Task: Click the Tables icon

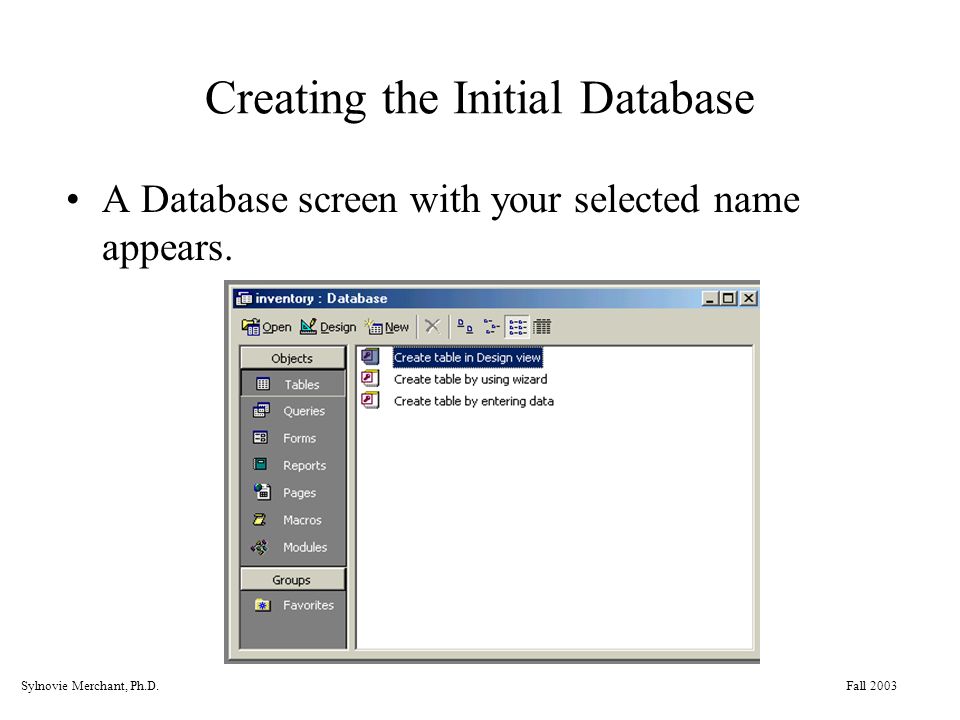Action: click(x=263, y=384)
